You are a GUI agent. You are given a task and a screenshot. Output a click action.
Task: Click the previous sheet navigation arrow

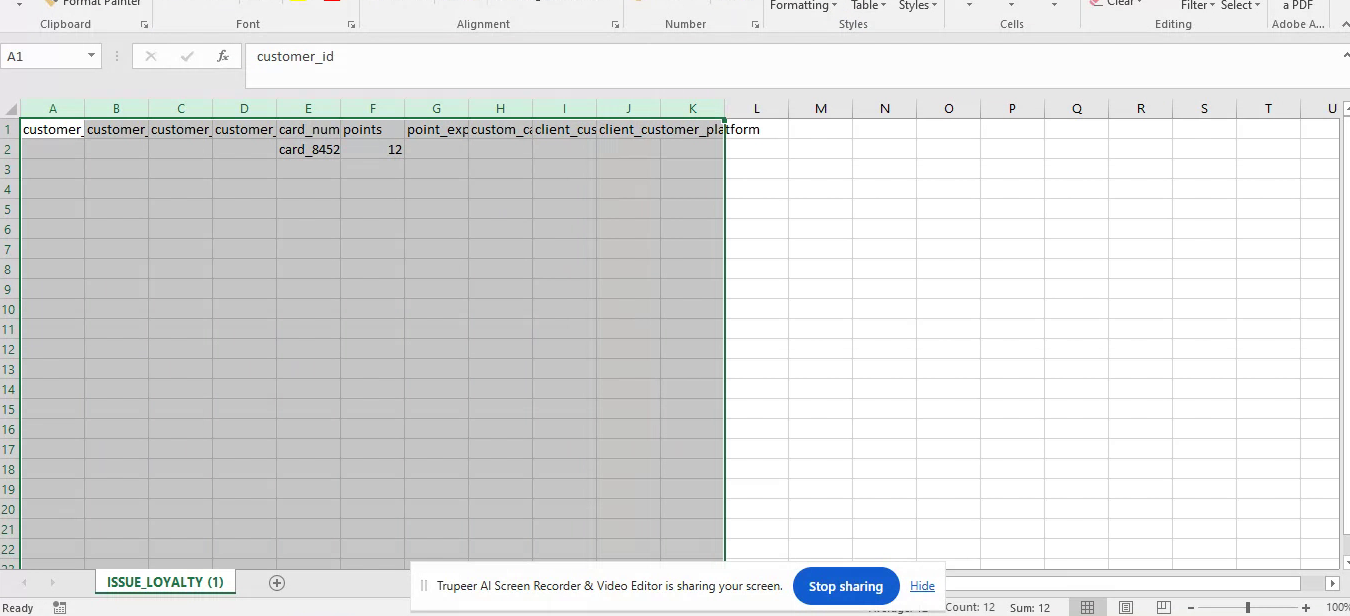(x=24, y=582)
